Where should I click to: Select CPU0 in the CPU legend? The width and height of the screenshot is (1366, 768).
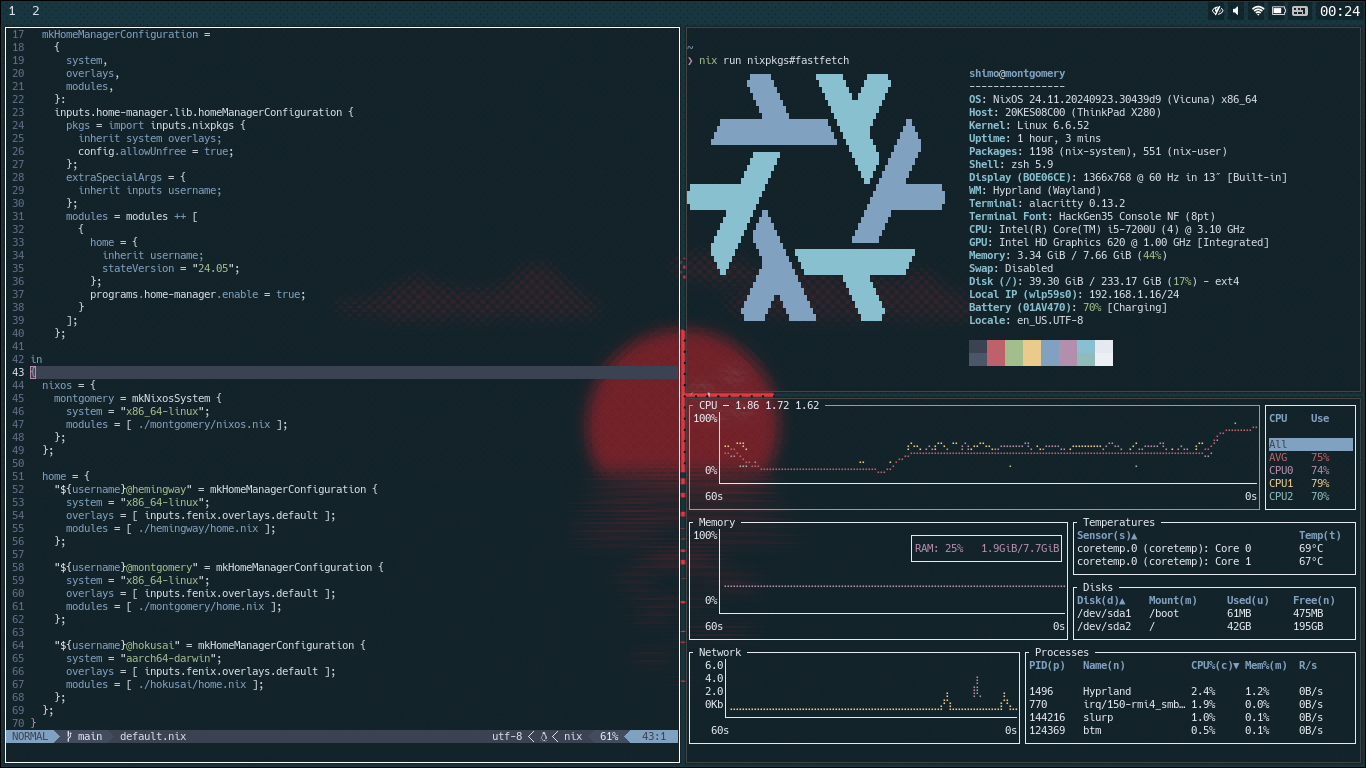(x=1310, y=470)
